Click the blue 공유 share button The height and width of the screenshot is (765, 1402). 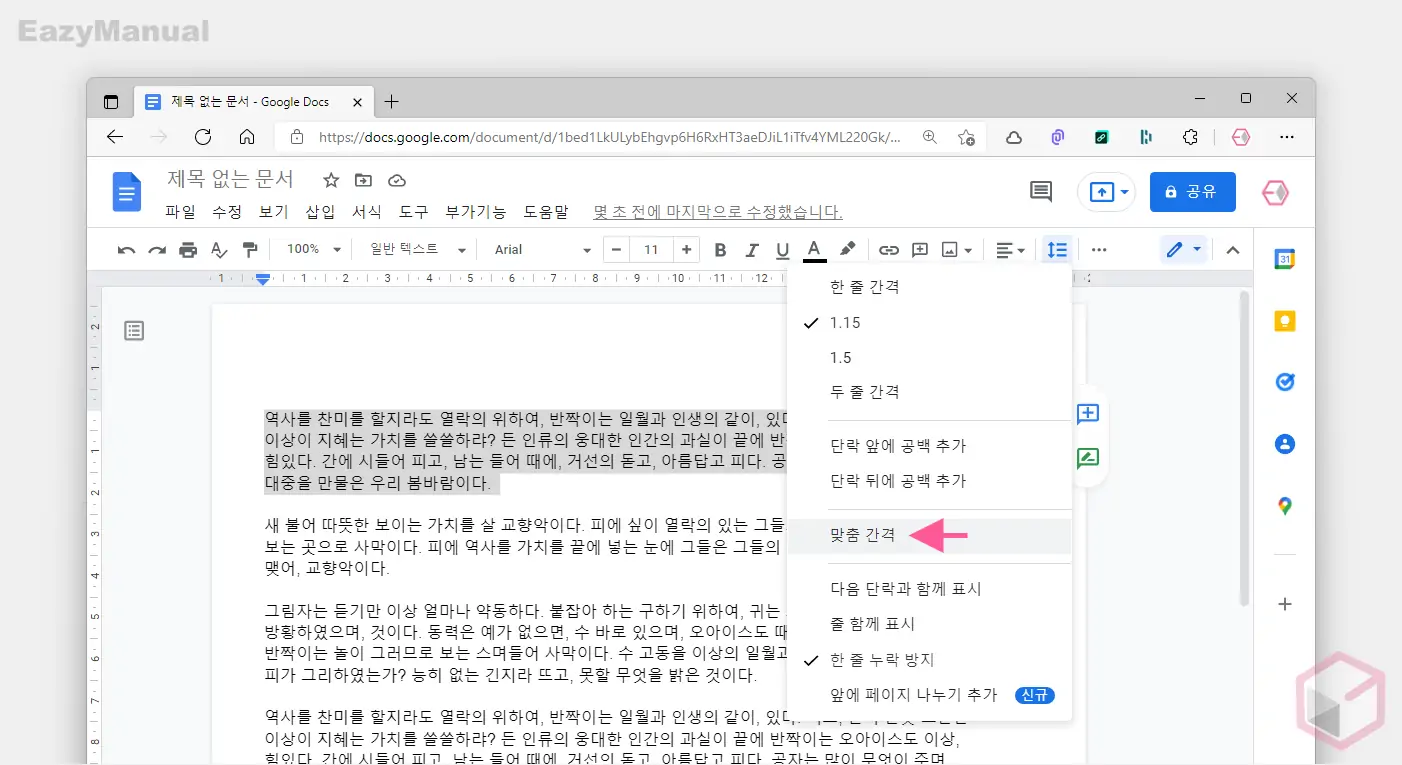[x=1193, y=192]
